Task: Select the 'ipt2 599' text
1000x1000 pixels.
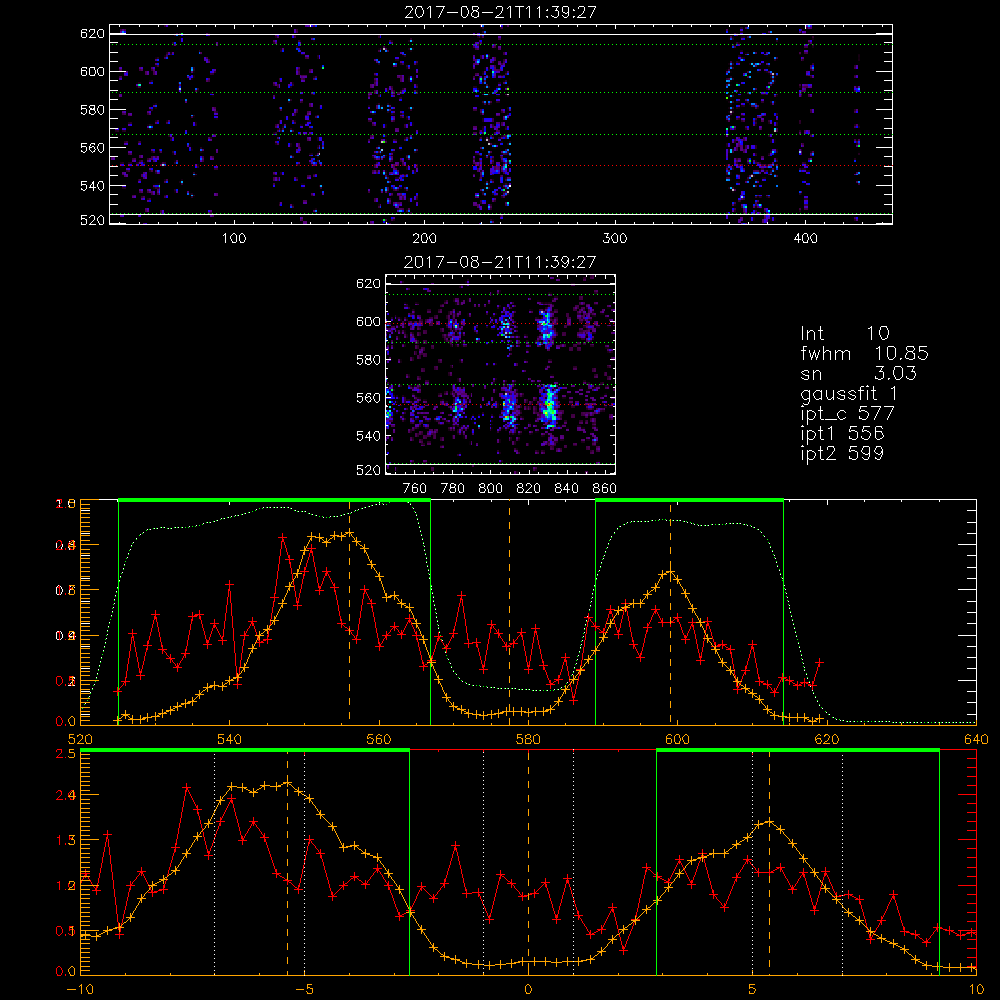Action: click(x=842, y=453)
